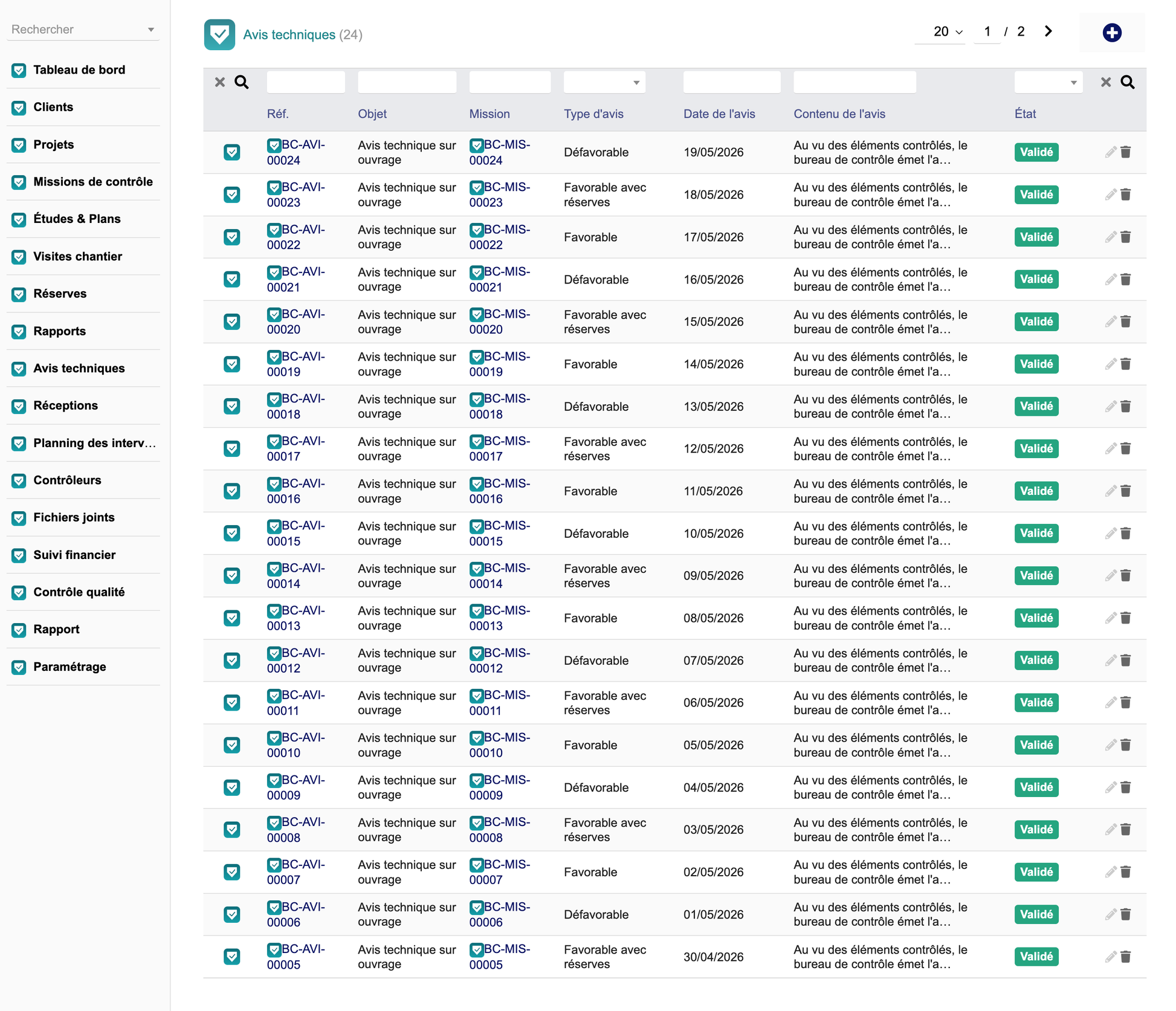Open Suivi financier in sidebar

(x=74, y=555)
